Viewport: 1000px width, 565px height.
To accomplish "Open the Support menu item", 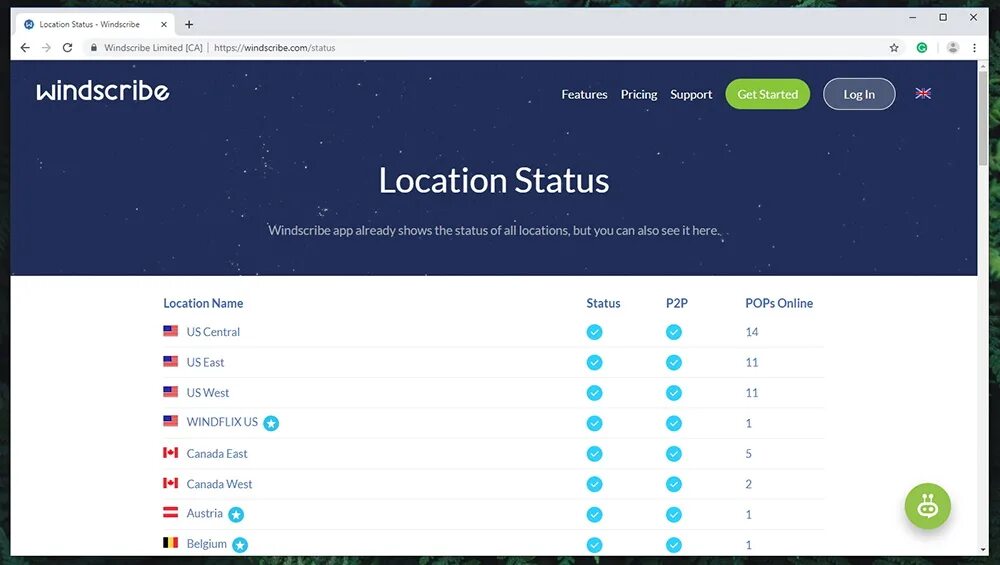I will (691, 94).
